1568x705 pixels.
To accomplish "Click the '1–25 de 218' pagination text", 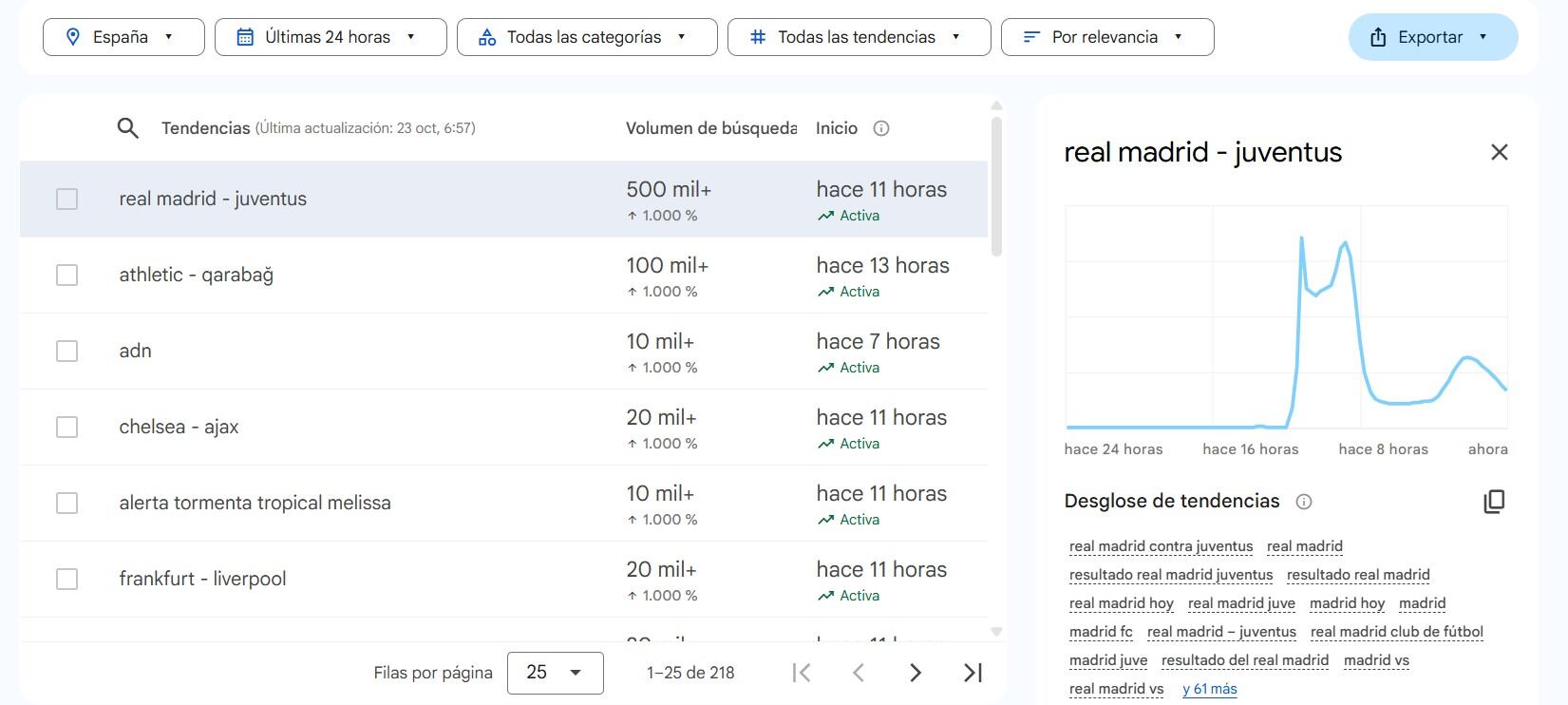I will click(690, 673).
